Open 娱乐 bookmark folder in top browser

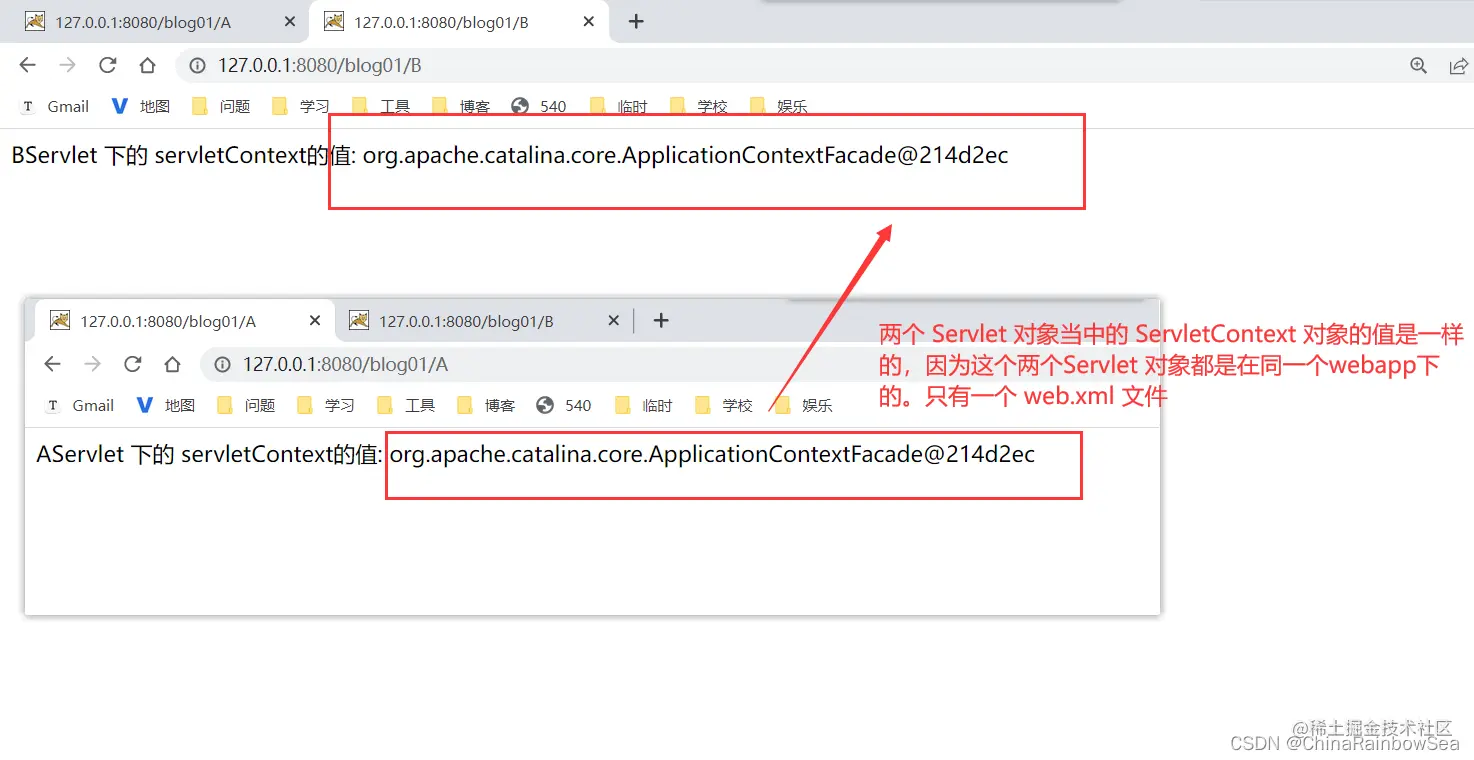[779, 106]
